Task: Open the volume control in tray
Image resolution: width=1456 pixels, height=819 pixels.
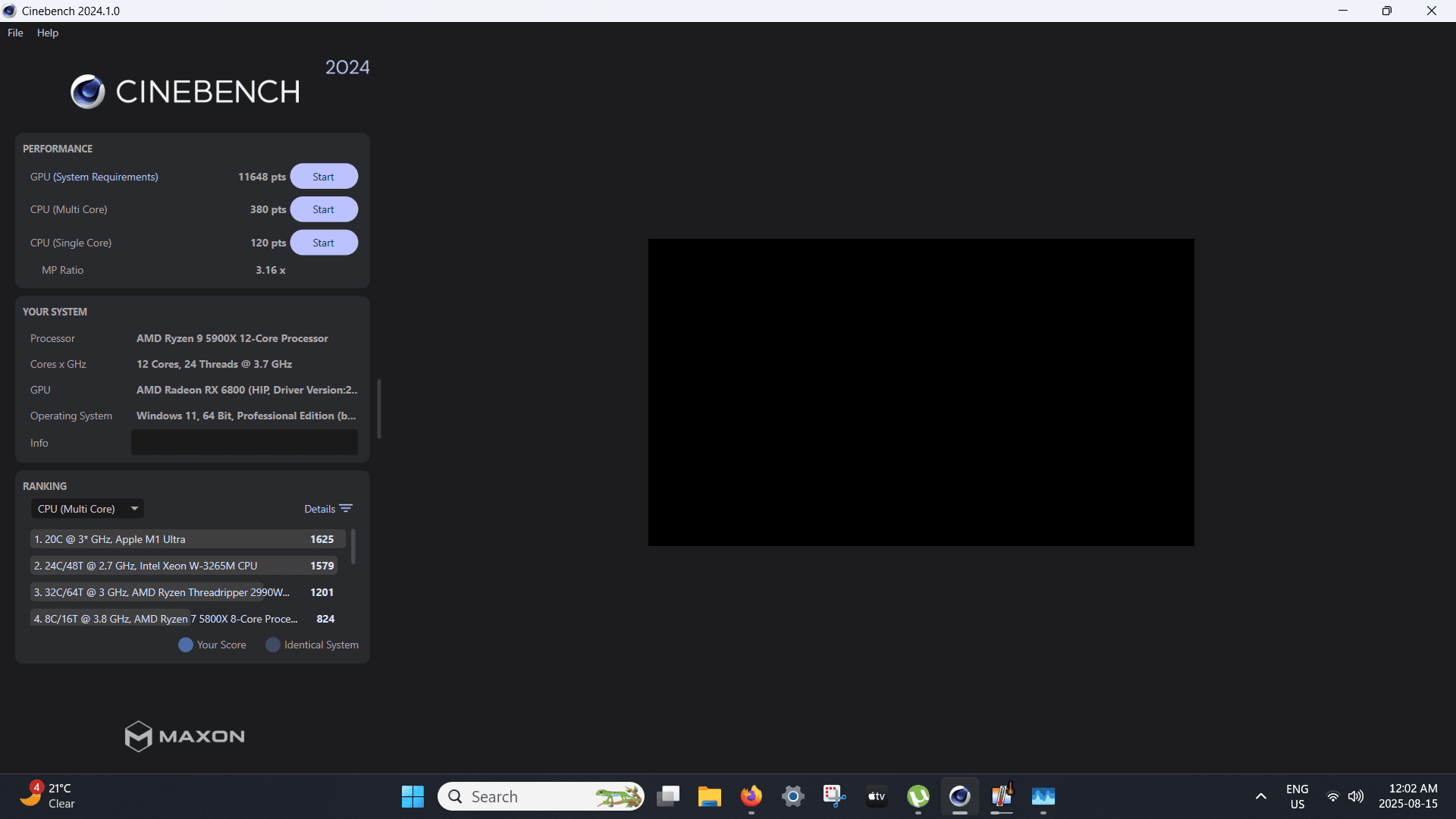Action: click(1356, 796)
